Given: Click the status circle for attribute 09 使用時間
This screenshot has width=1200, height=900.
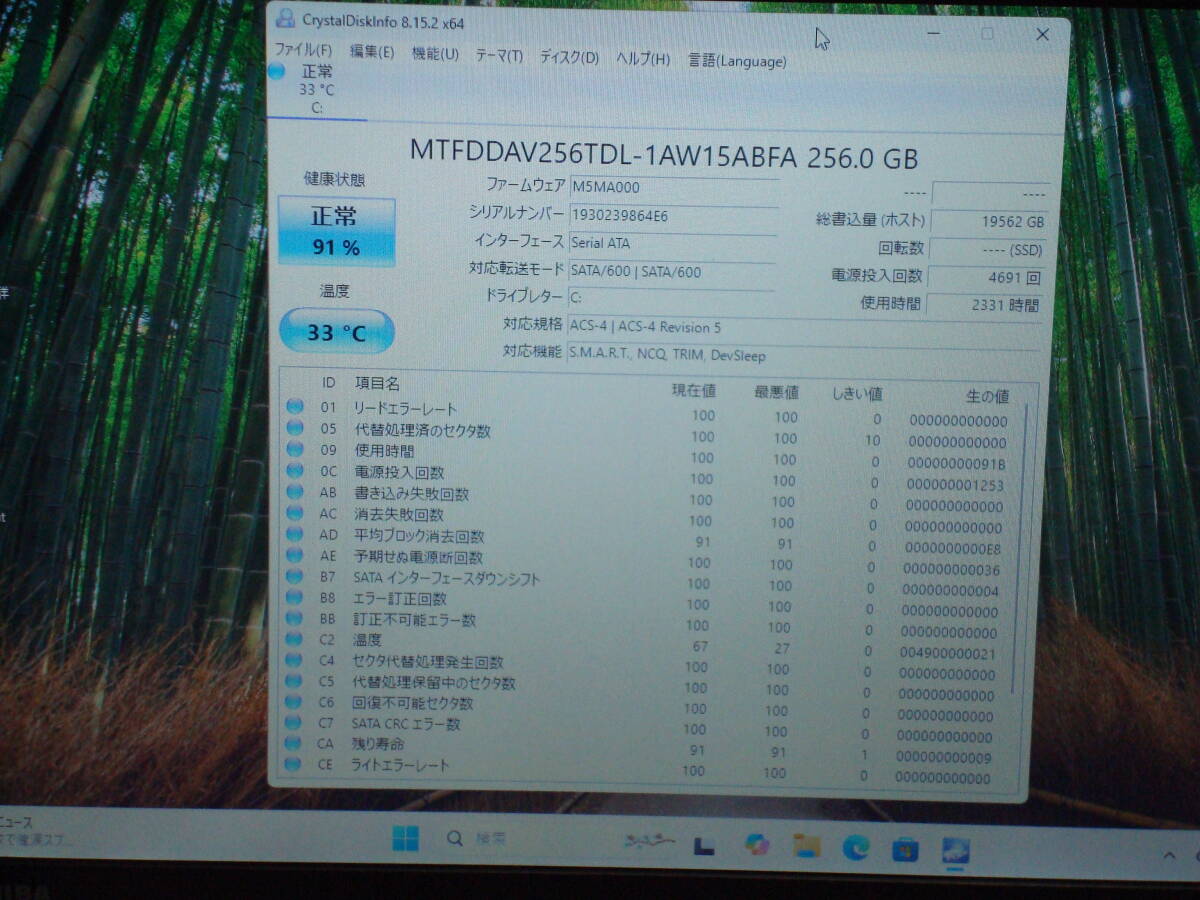Looking at the screenshot, I should coord(295,449).
